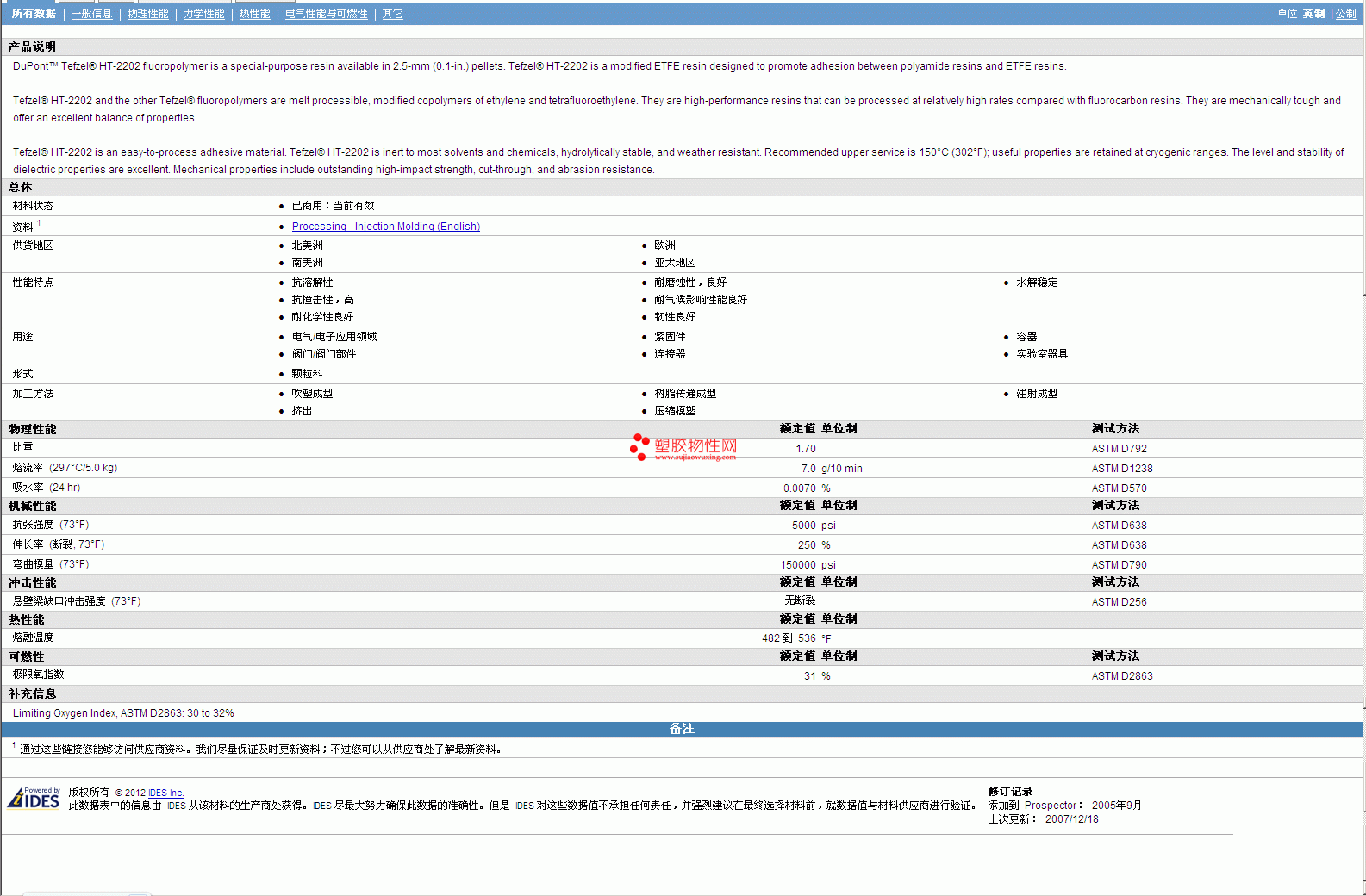Click the ASTM D256 test method
The height and width of the screenshot is (896, 1366).
coord(1119,602)
